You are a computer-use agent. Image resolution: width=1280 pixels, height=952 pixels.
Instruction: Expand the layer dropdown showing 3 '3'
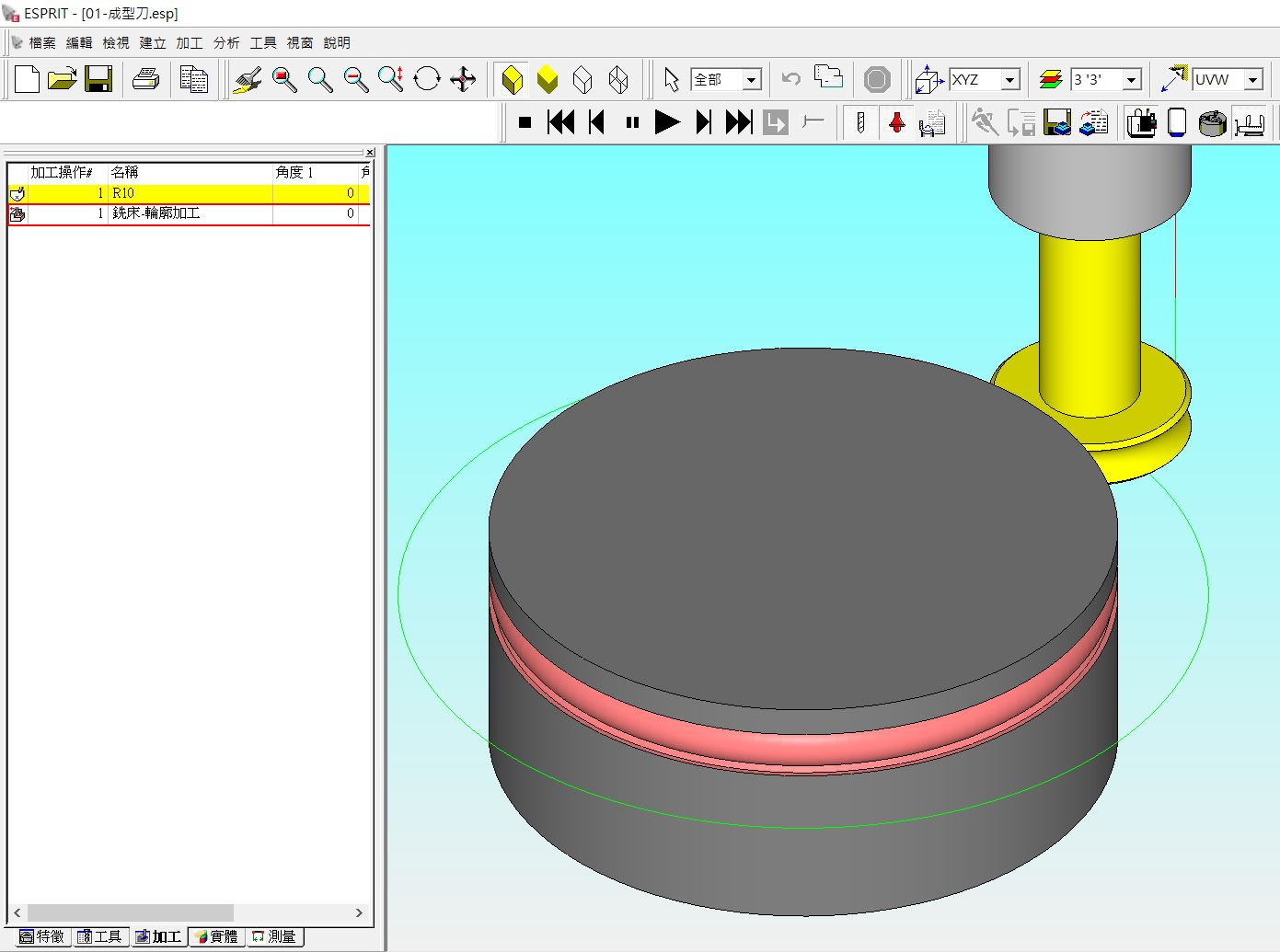pos(1131,80)
